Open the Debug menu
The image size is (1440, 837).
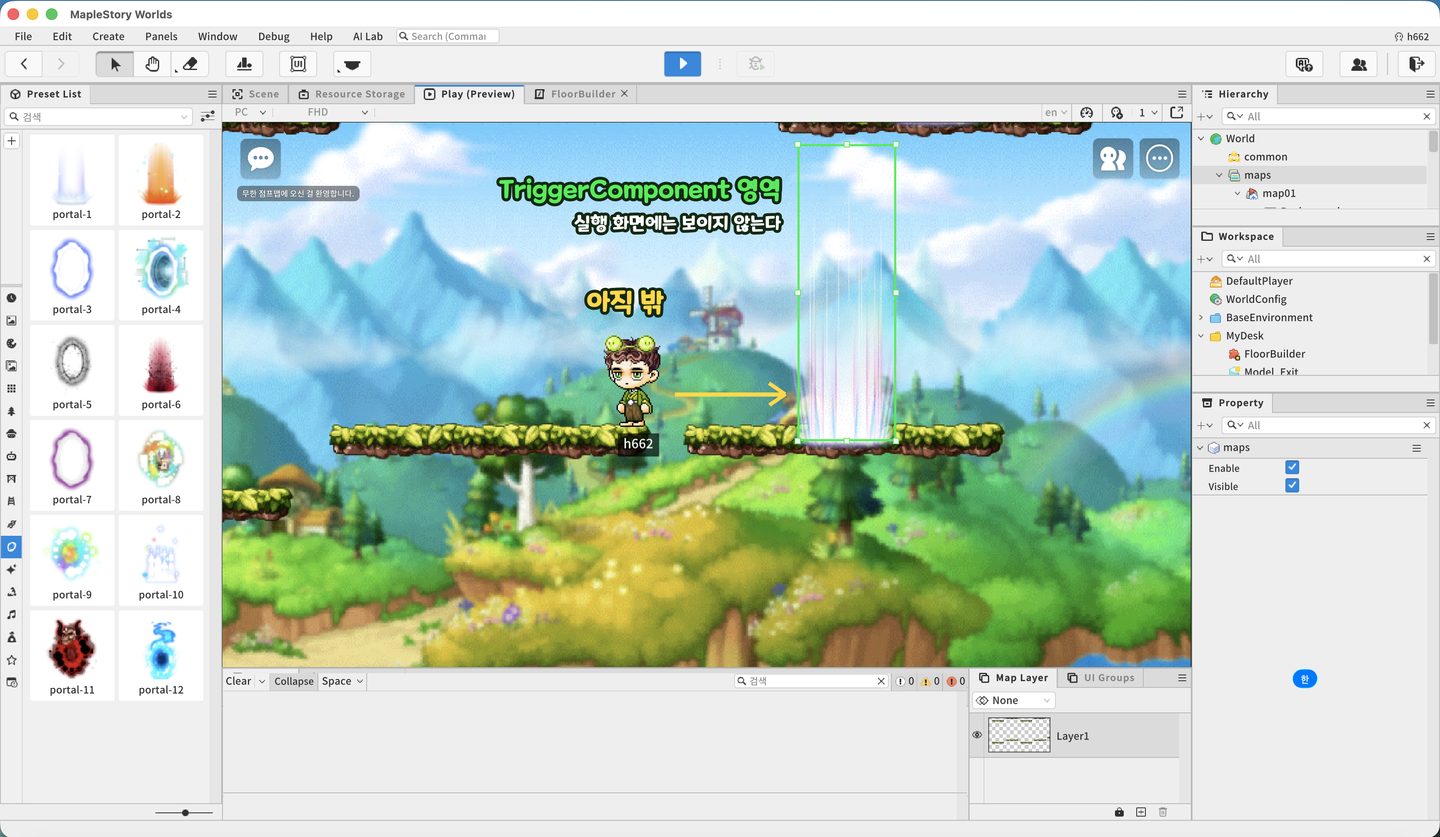click(x=273, y=36)
